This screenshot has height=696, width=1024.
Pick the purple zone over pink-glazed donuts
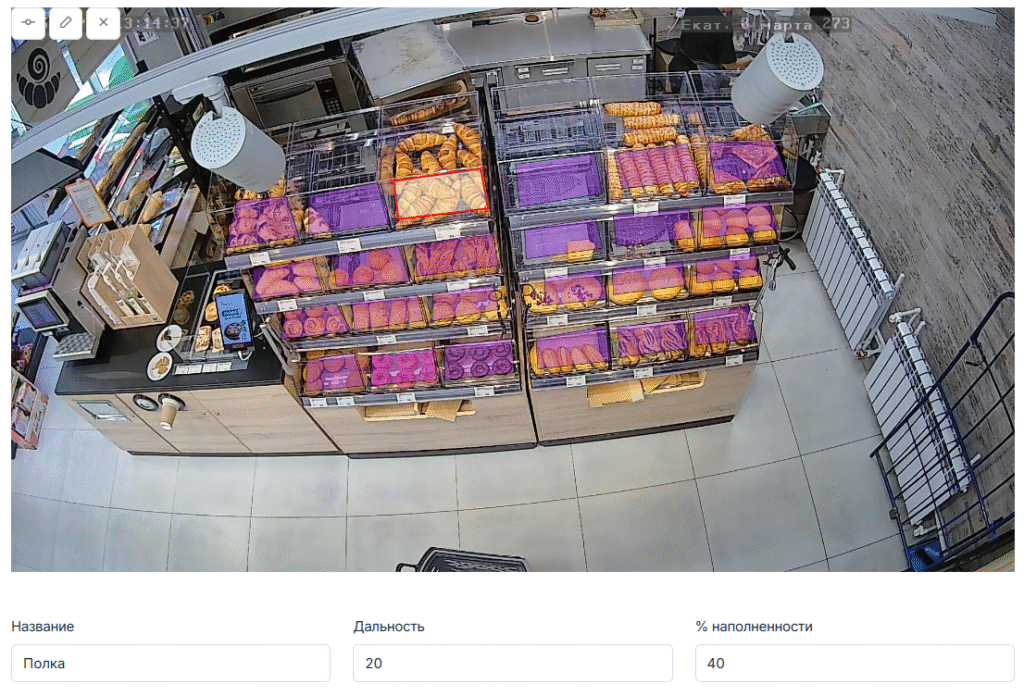click(404, 368)
